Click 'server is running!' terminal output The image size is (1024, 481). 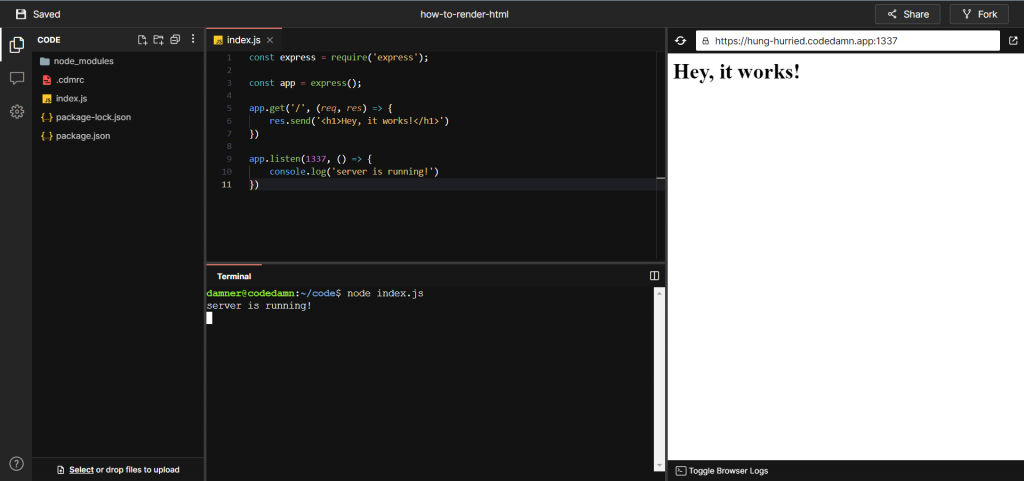point(259,305)
